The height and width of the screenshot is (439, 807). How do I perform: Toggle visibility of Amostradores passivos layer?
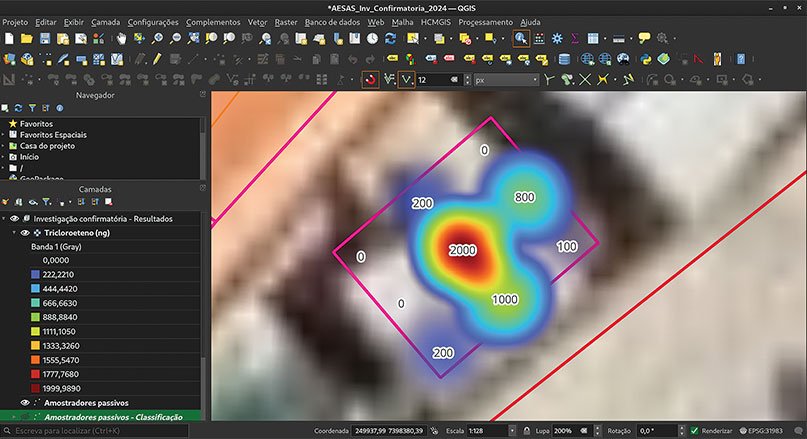point(24,402)
